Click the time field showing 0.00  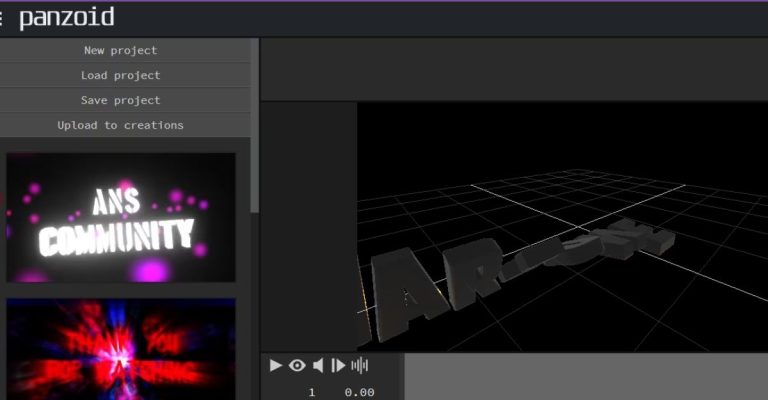coord(359,392)
